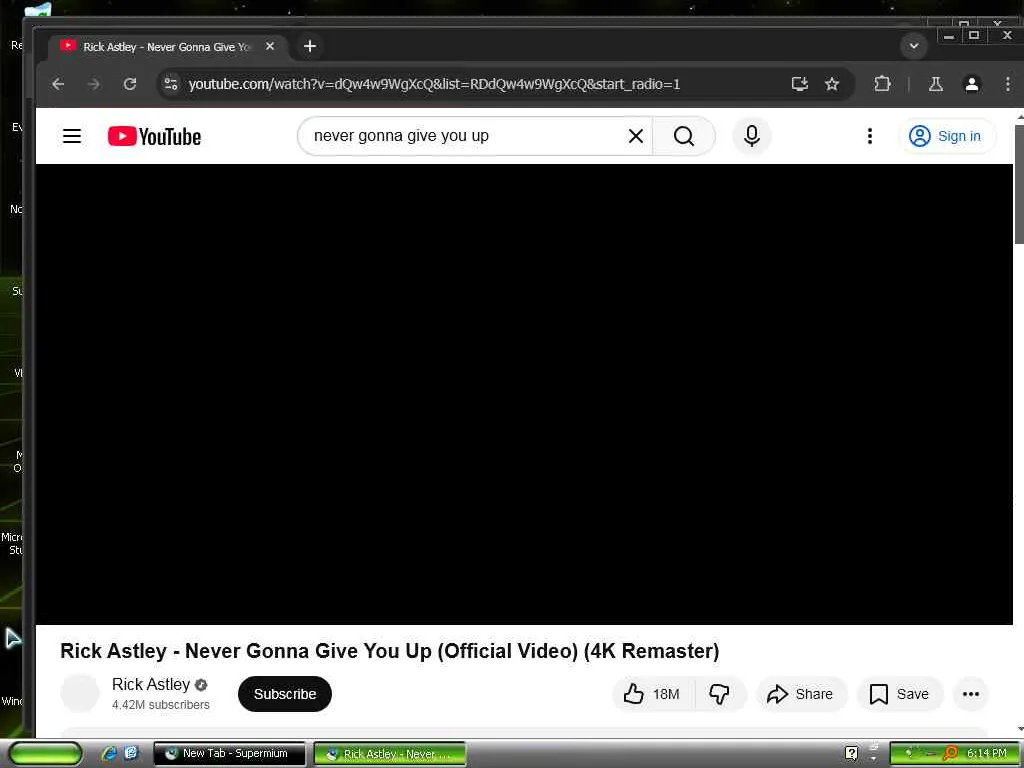Click second quick launch icon in taskbar
The width and height of the screenshot is (1024, 768).
131,753
